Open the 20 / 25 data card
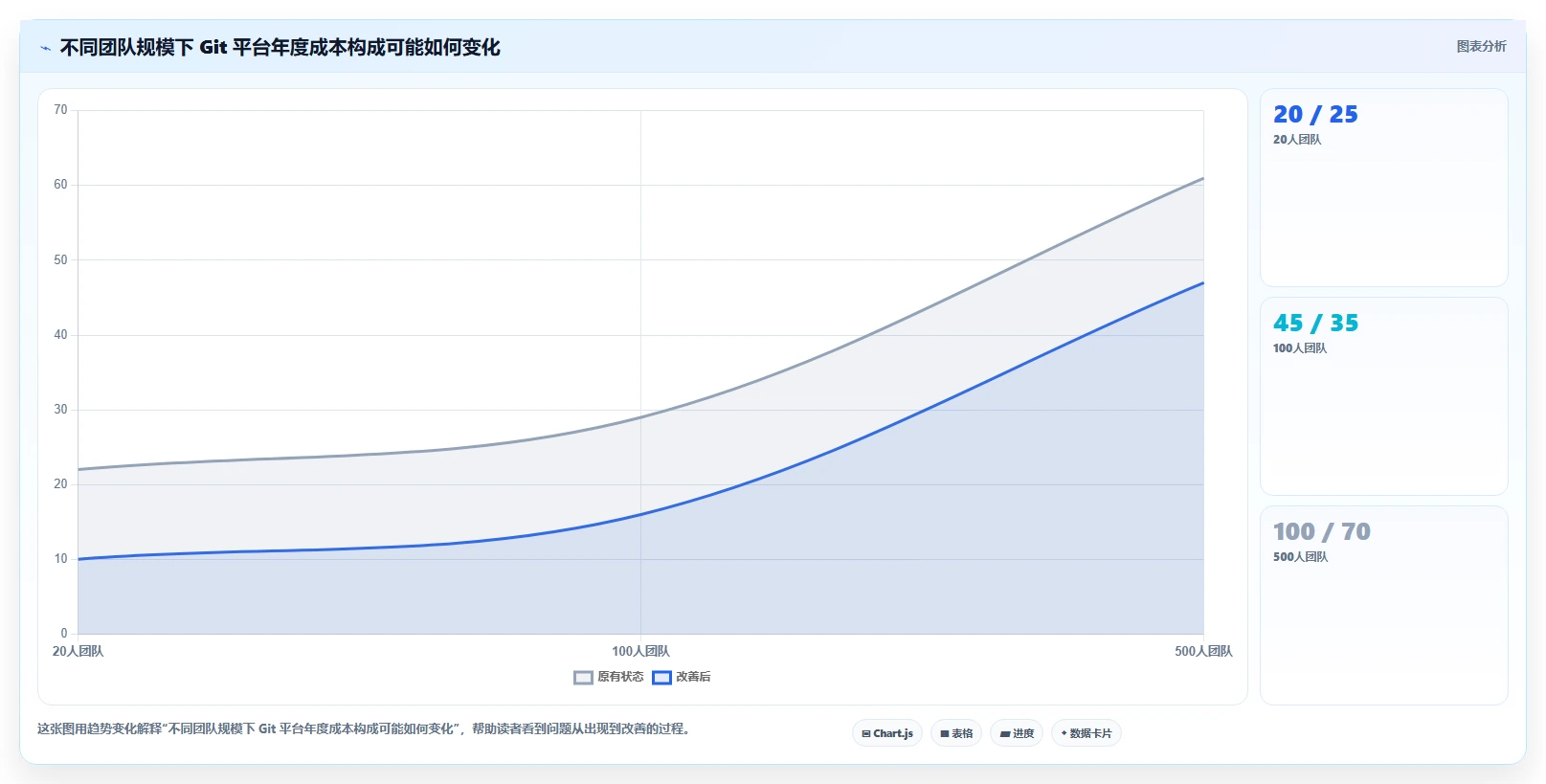1546x784 pixels. (x=1383, y=188)
